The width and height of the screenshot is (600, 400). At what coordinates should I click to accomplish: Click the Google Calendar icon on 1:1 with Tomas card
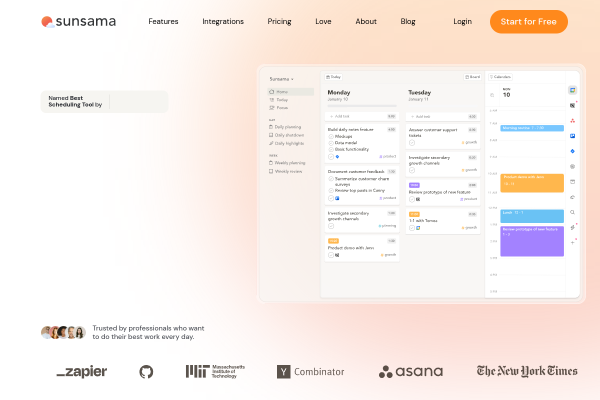click(x=418, y=228)
